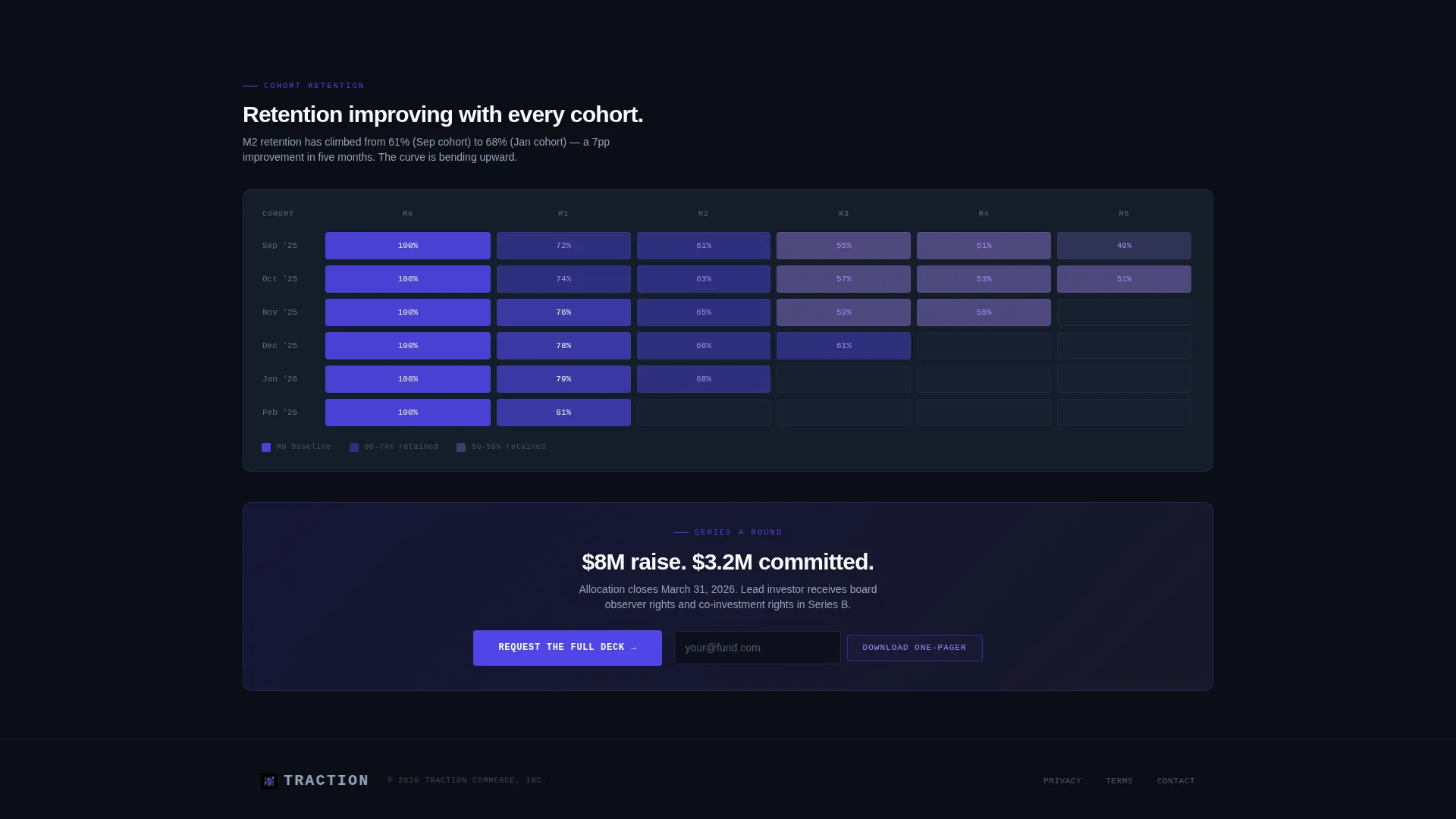Click the Download One-Pager button
1456x819 pixels.
coord(915,648)
